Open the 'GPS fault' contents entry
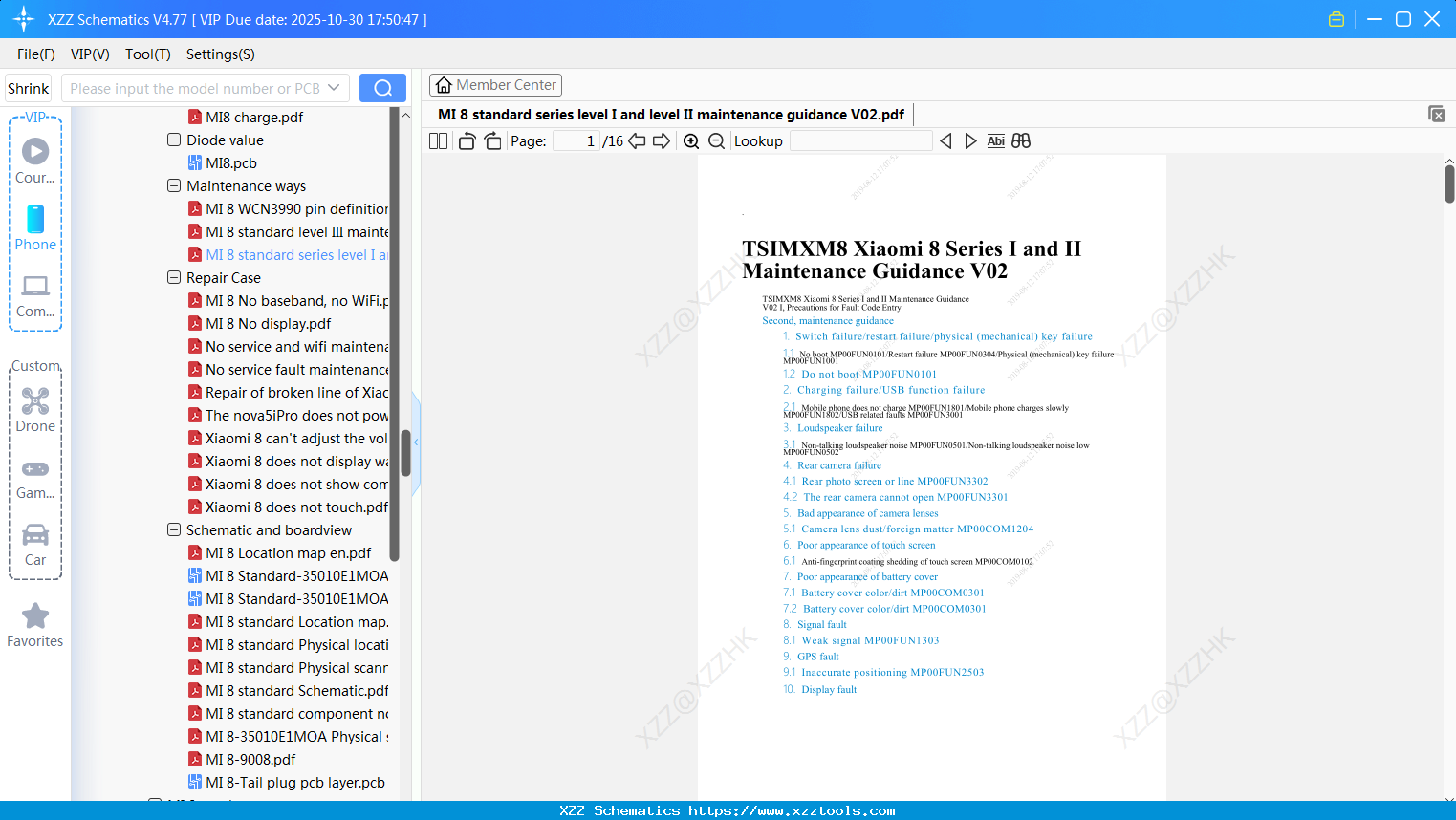The image size is (1456, 820). [x=818, y=657]
